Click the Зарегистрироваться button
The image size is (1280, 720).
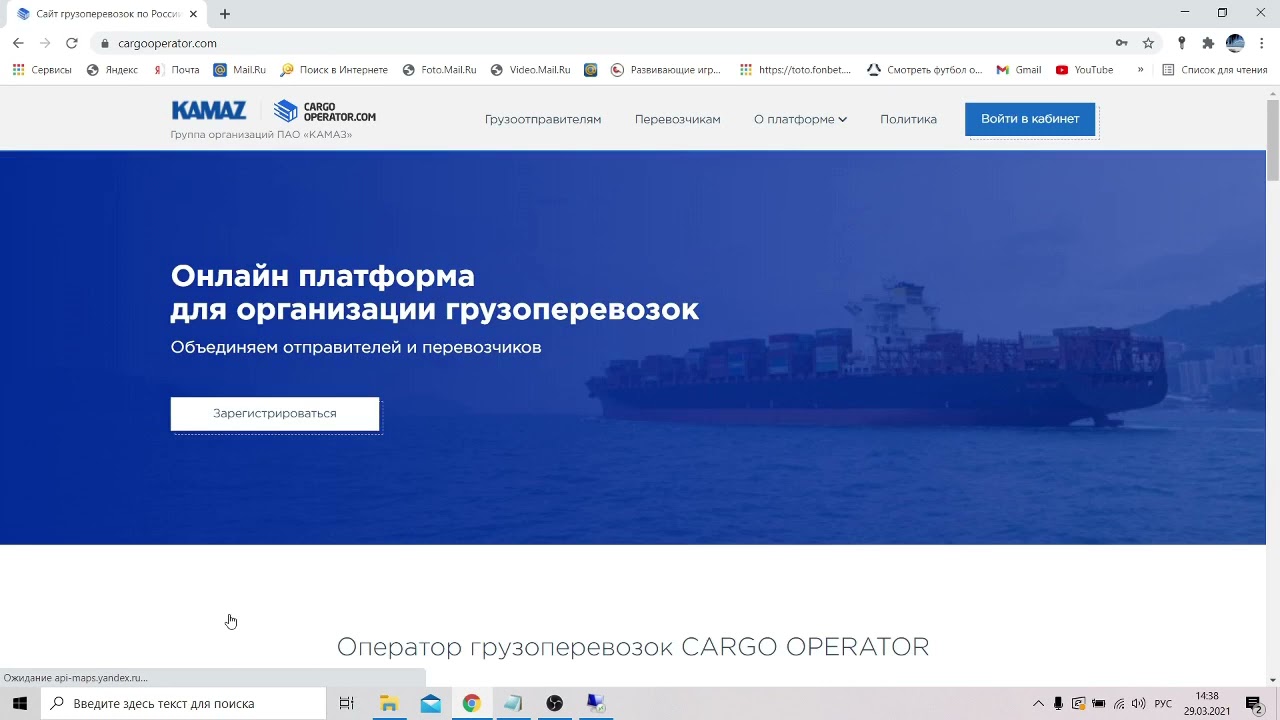275,414
